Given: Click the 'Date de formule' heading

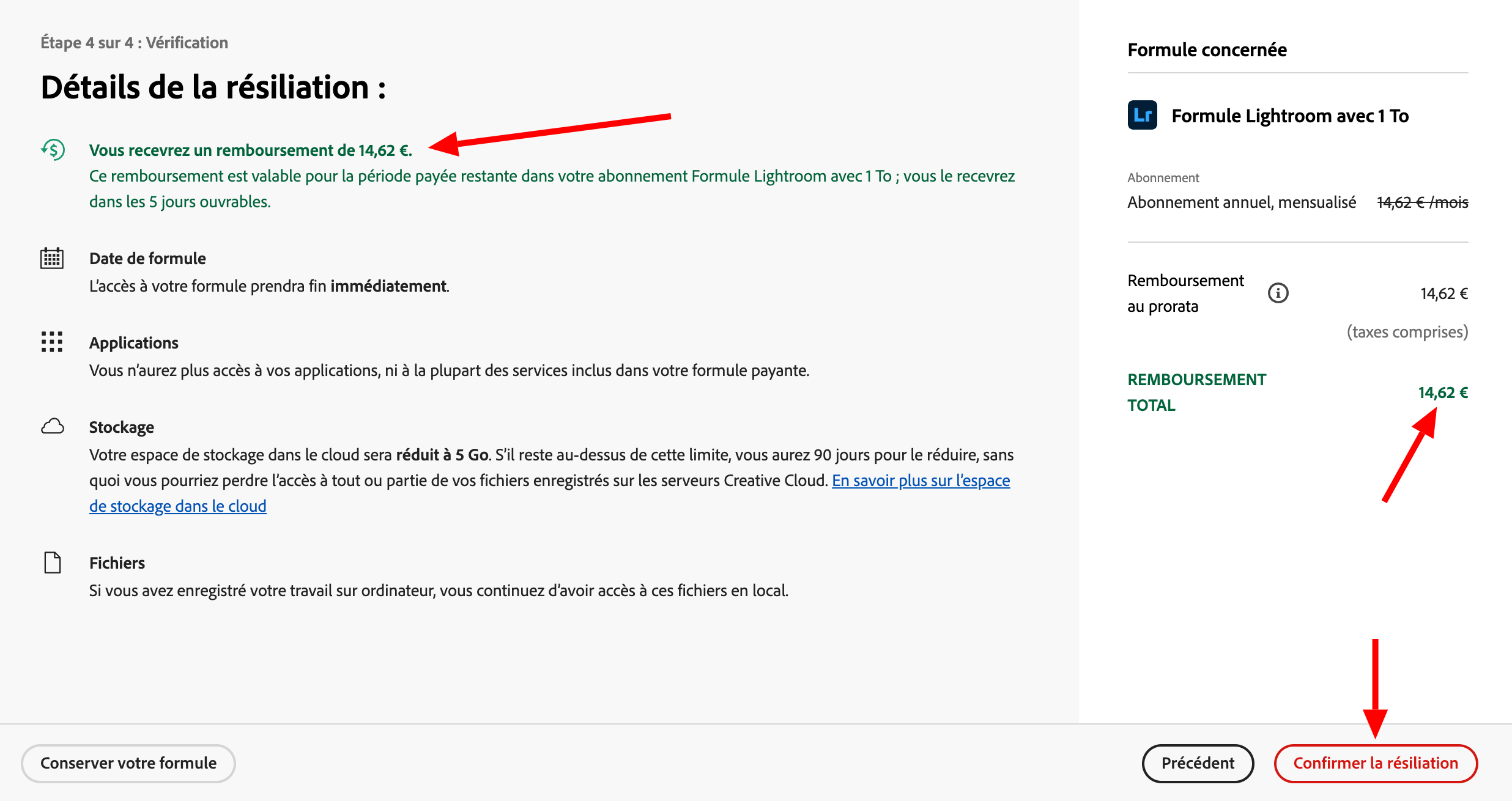Looking at the screenshot, I should click(x=147, y=259).
